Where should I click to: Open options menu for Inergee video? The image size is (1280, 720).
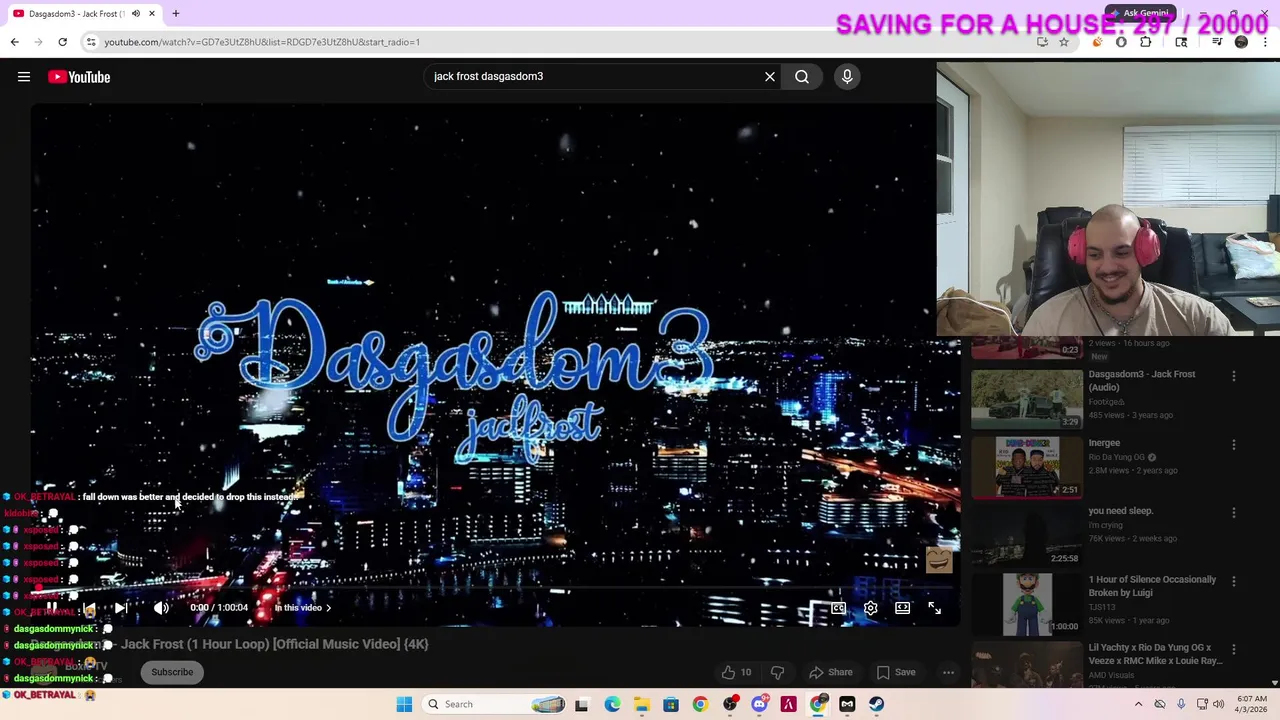1234,444
